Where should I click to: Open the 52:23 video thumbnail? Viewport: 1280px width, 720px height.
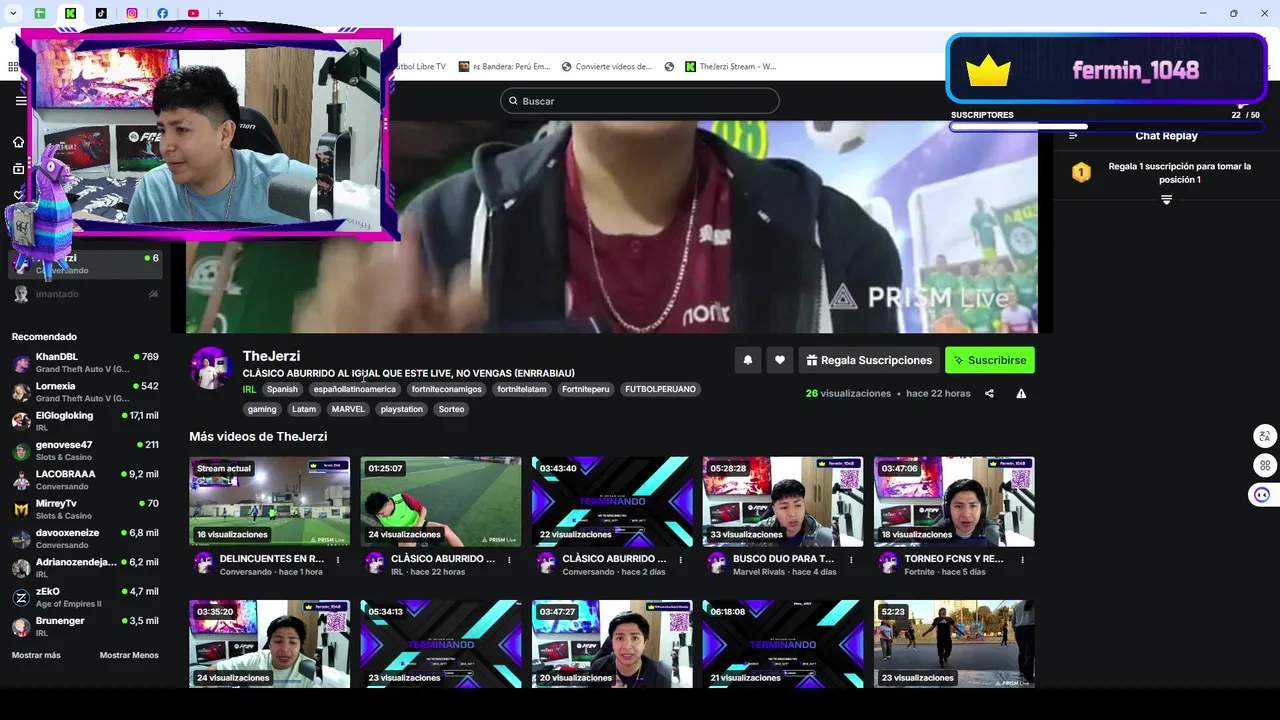pos(954,644)
